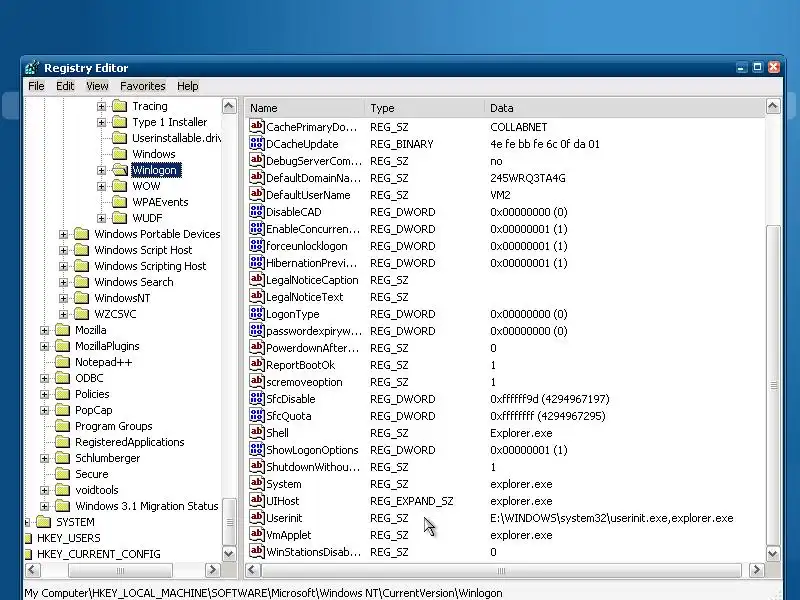
Task: Click the open folder icon for Winlogon key
Action: click(x=120, y=170)
